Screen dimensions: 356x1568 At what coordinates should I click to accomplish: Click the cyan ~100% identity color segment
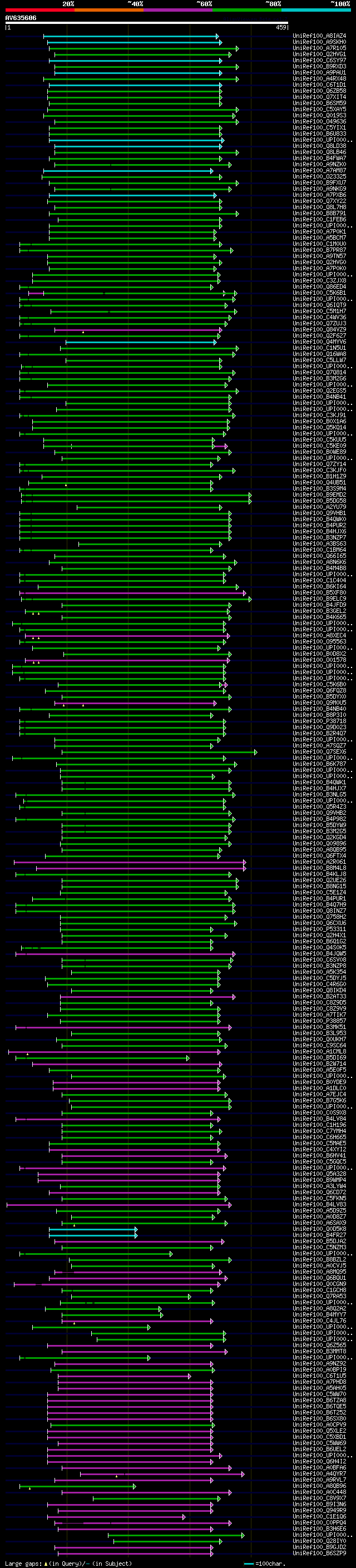[317, 10]
